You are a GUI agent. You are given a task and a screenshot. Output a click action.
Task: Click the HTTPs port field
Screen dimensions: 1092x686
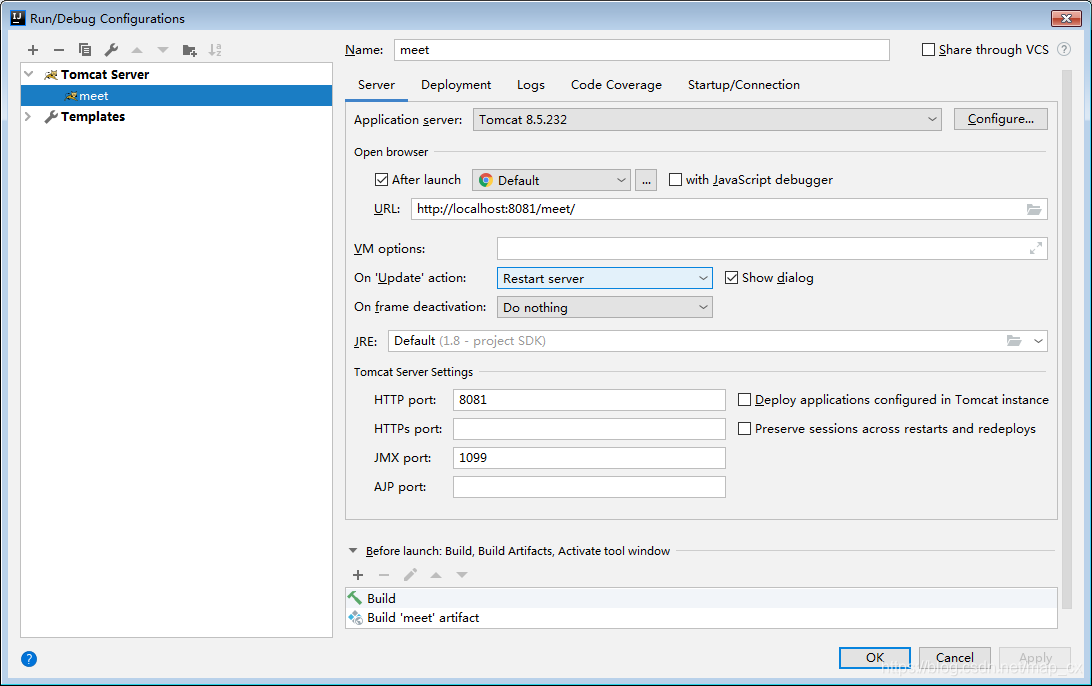pos(589,429)
